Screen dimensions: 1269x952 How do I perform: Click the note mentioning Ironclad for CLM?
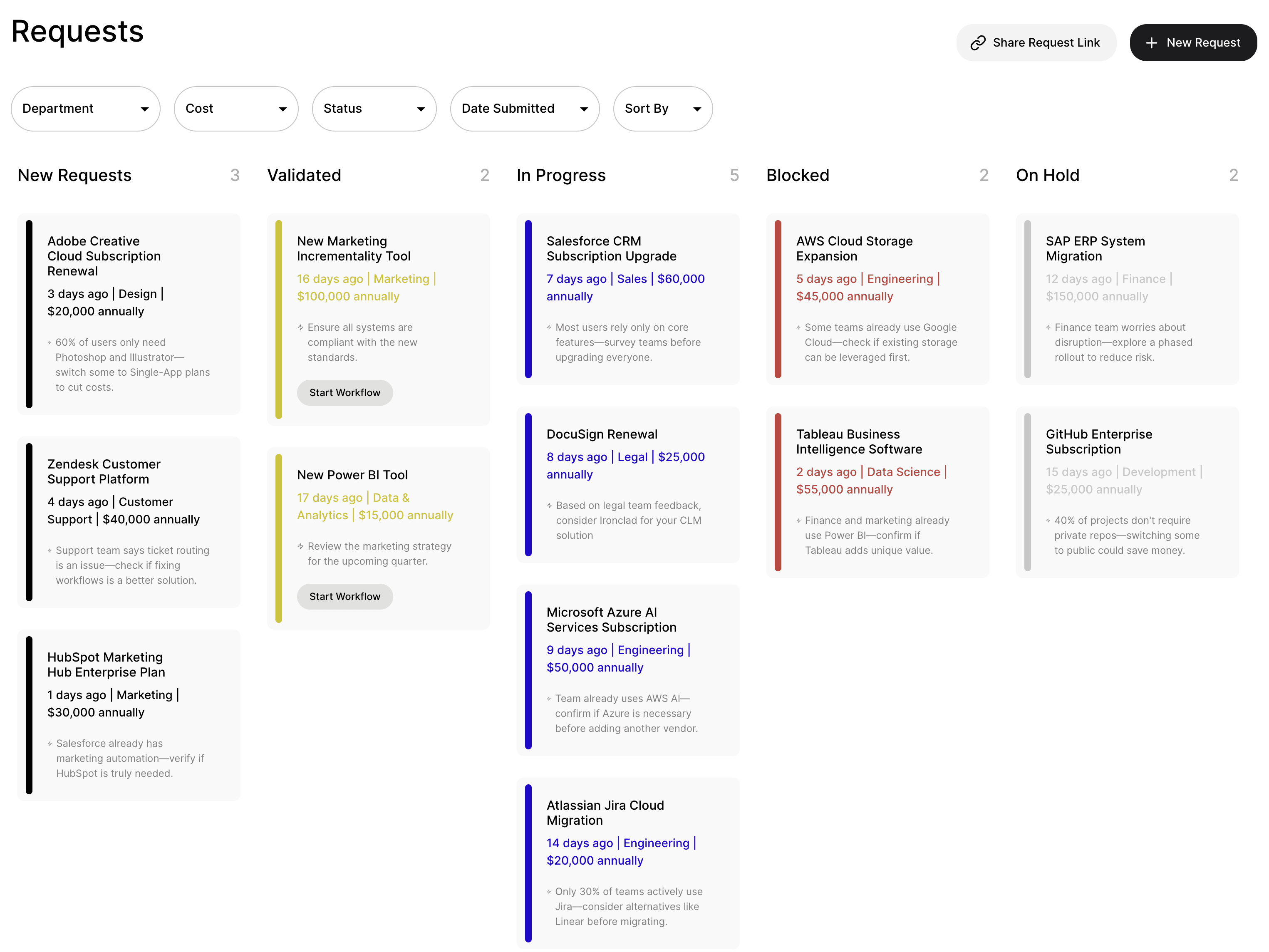628,521
